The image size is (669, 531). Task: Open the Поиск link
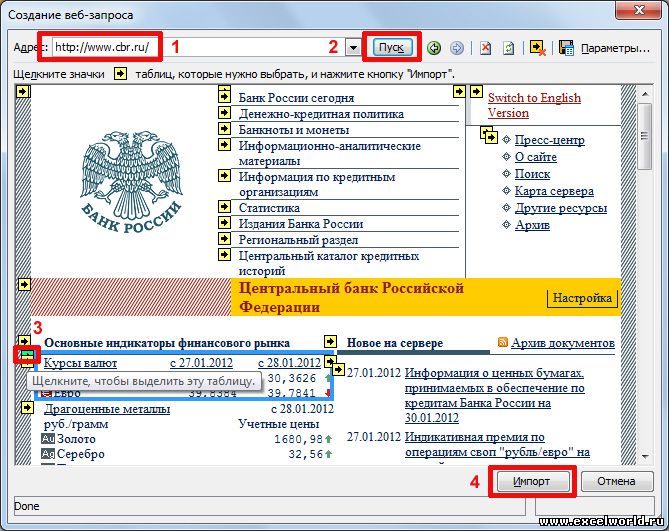click(532, 174)
